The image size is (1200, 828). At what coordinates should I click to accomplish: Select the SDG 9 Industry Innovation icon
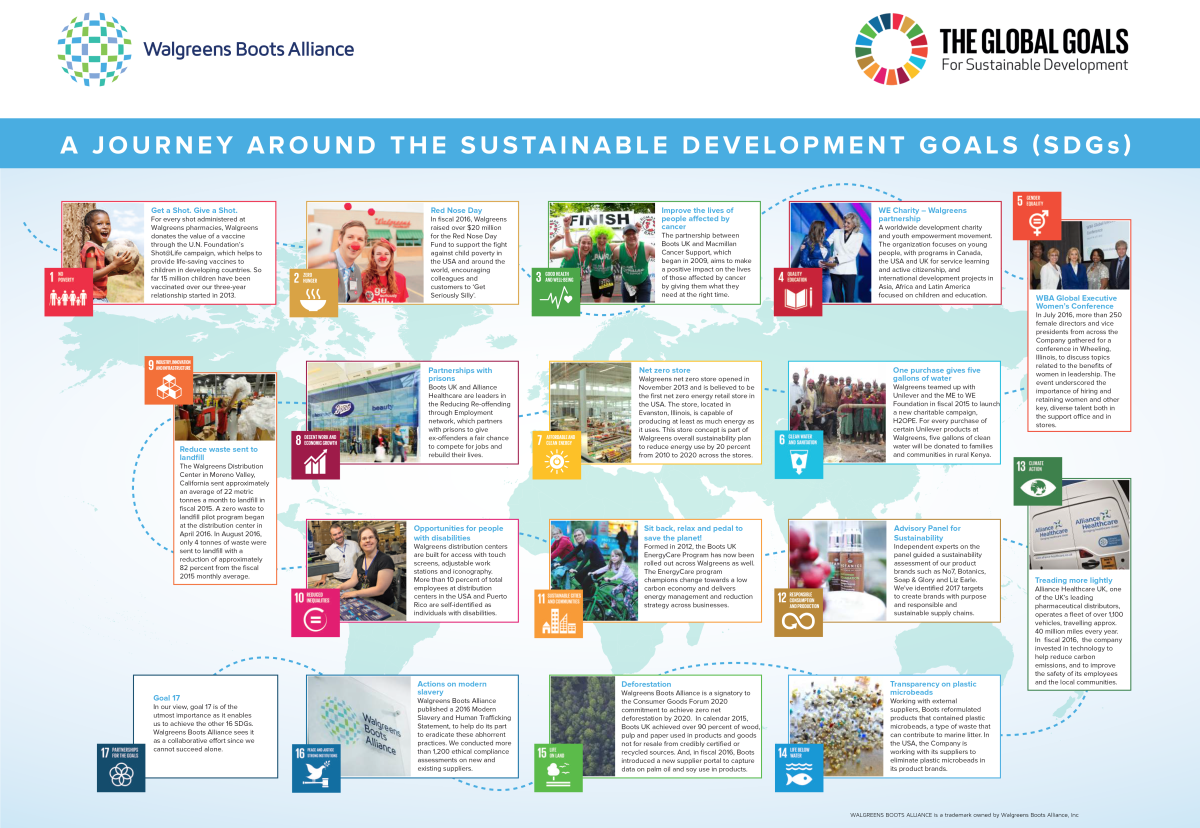(168, 378)
